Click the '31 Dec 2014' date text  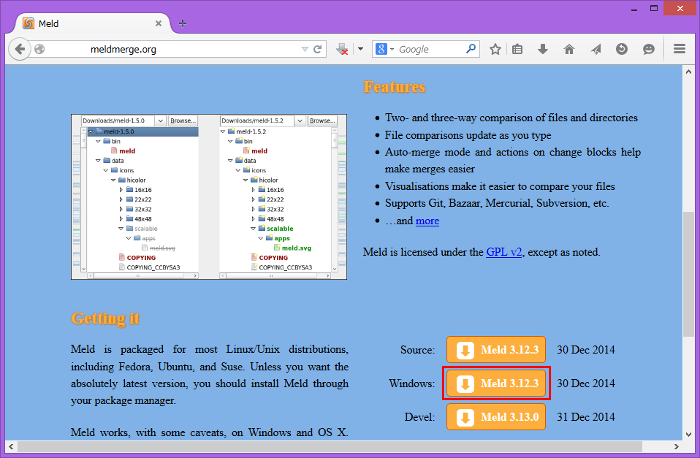coord(586,417)
